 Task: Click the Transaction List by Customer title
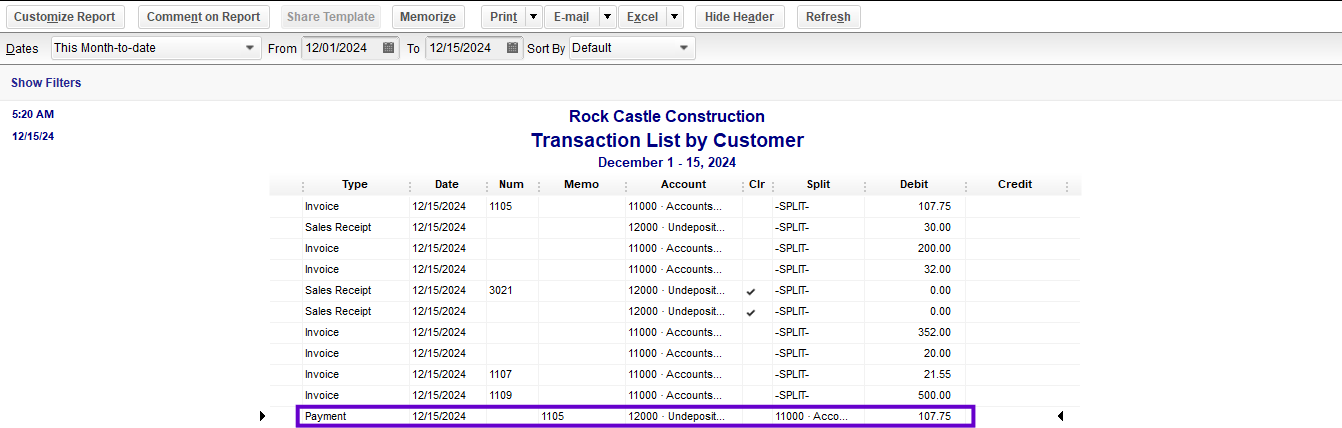(667, 140)
